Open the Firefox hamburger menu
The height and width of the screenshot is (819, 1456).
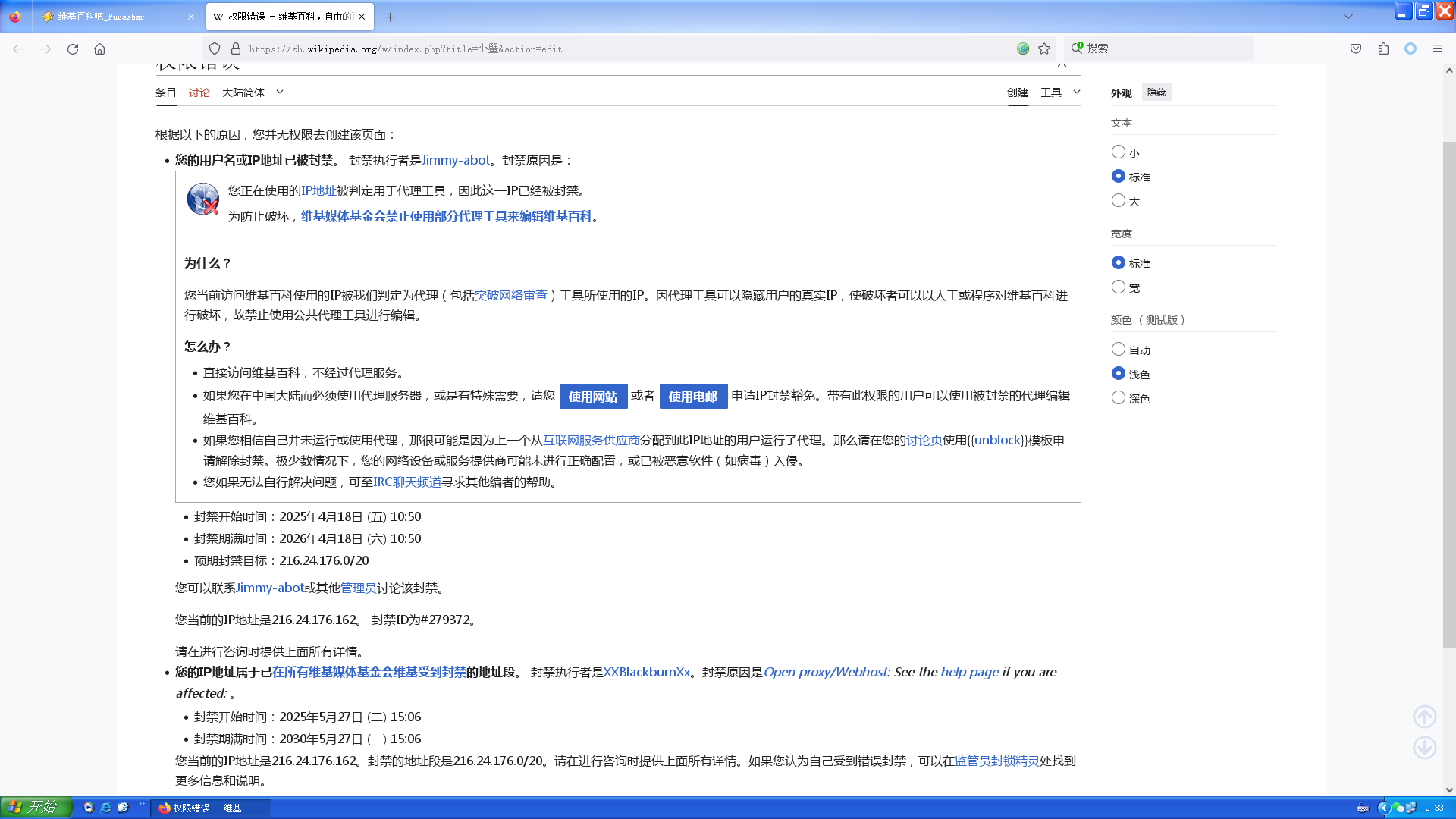pos(1437,49)
